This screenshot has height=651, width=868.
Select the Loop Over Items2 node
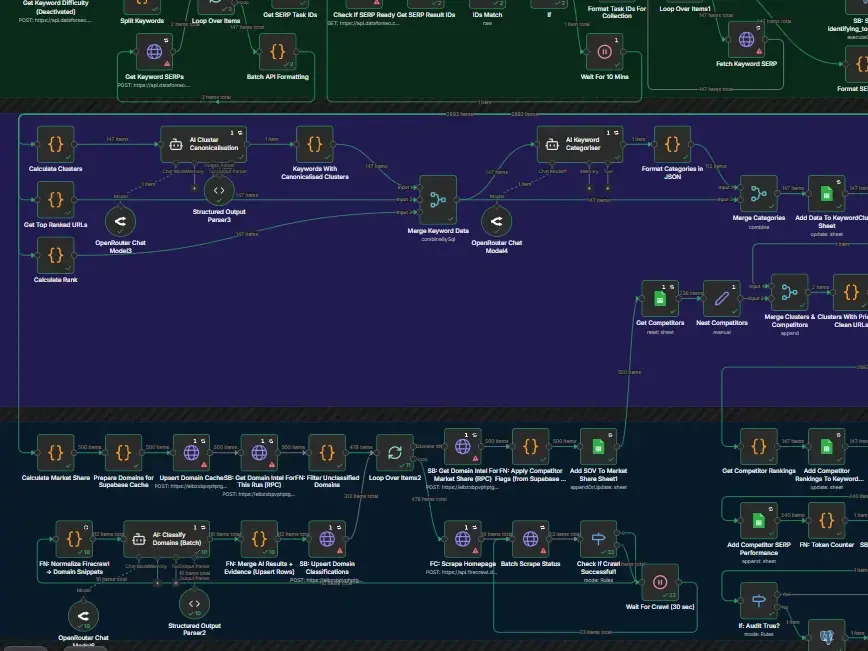point(395,452)
